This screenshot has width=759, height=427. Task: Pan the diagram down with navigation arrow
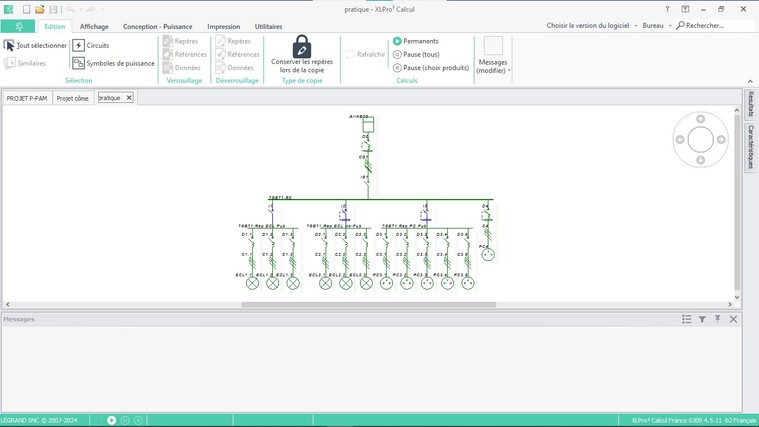700,160
